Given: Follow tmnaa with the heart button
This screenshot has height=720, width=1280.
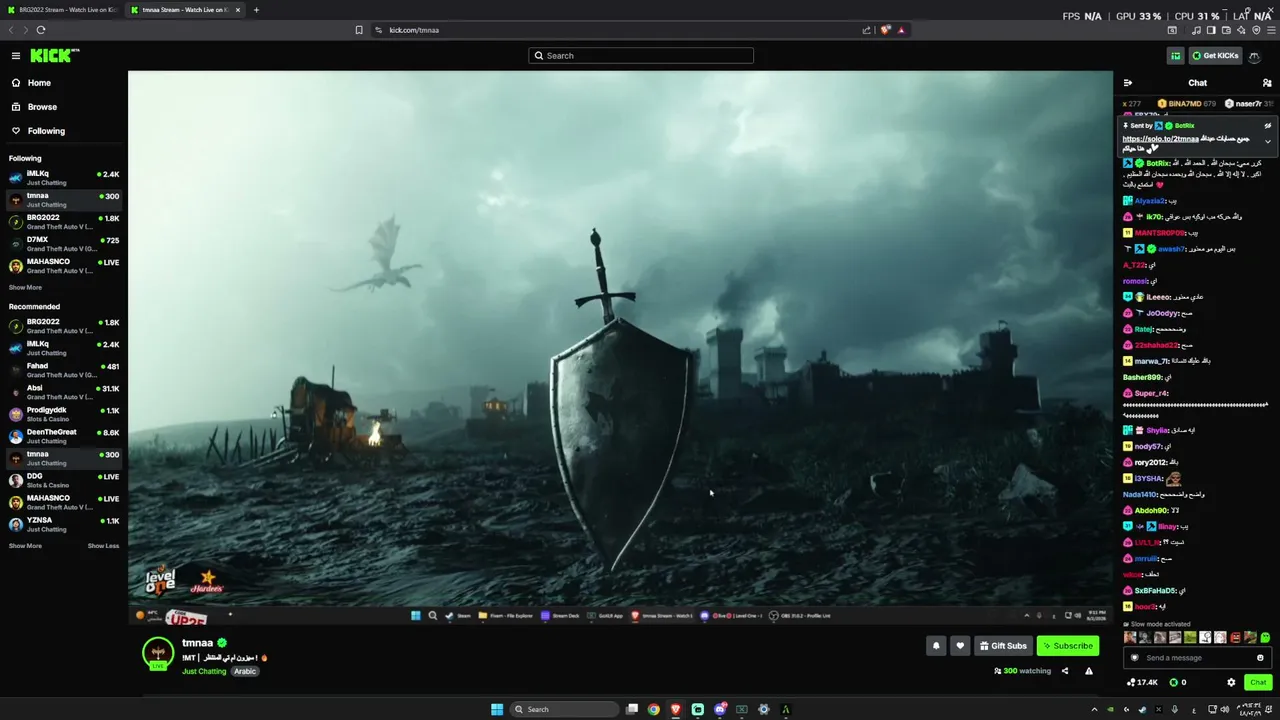Looking at the screenshot, I should pyautogui.click(x=960, y=646).
